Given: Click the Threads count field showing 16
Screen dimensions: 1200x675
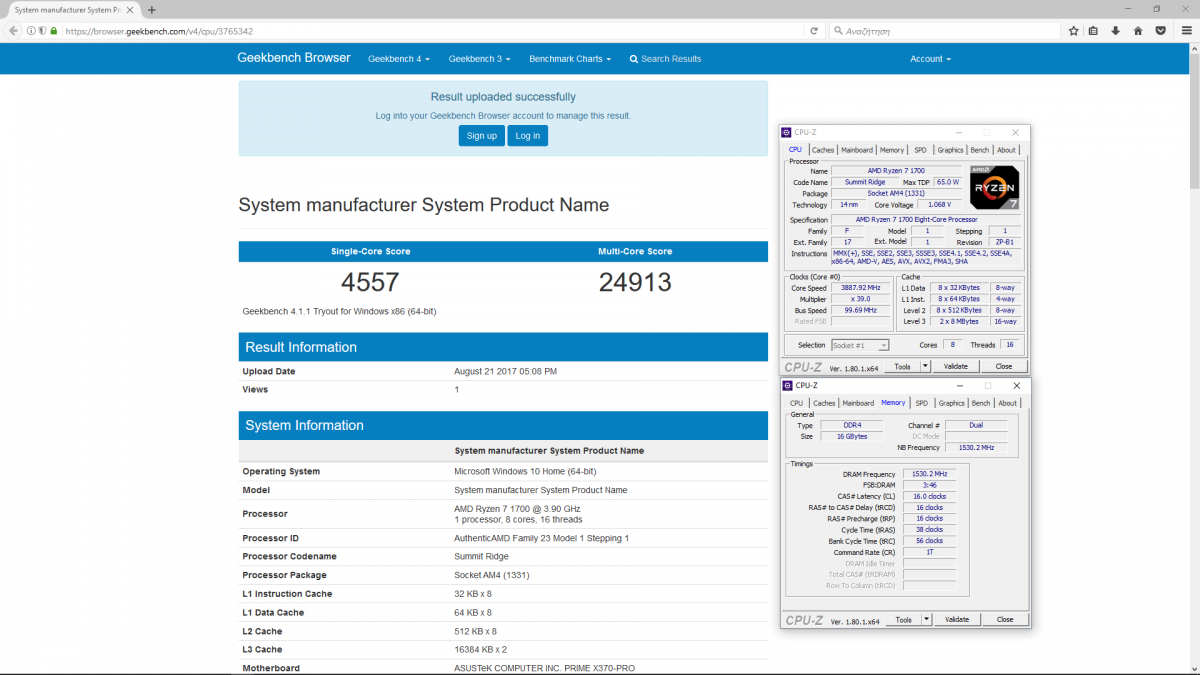Looking at the screenshot, I should pos(1009,345).
